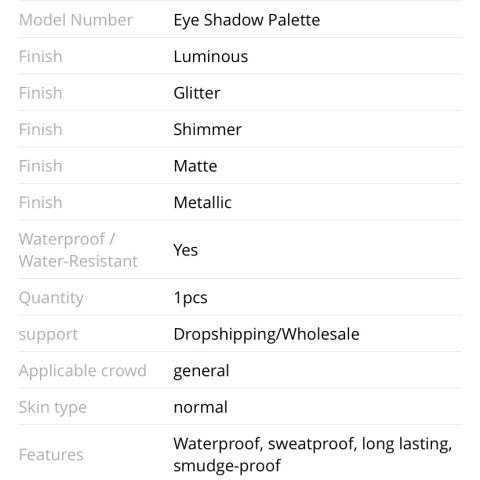Click the Luminous finish value
The width and height of the screenshot is (480, 480).
(x=211, y=56)
